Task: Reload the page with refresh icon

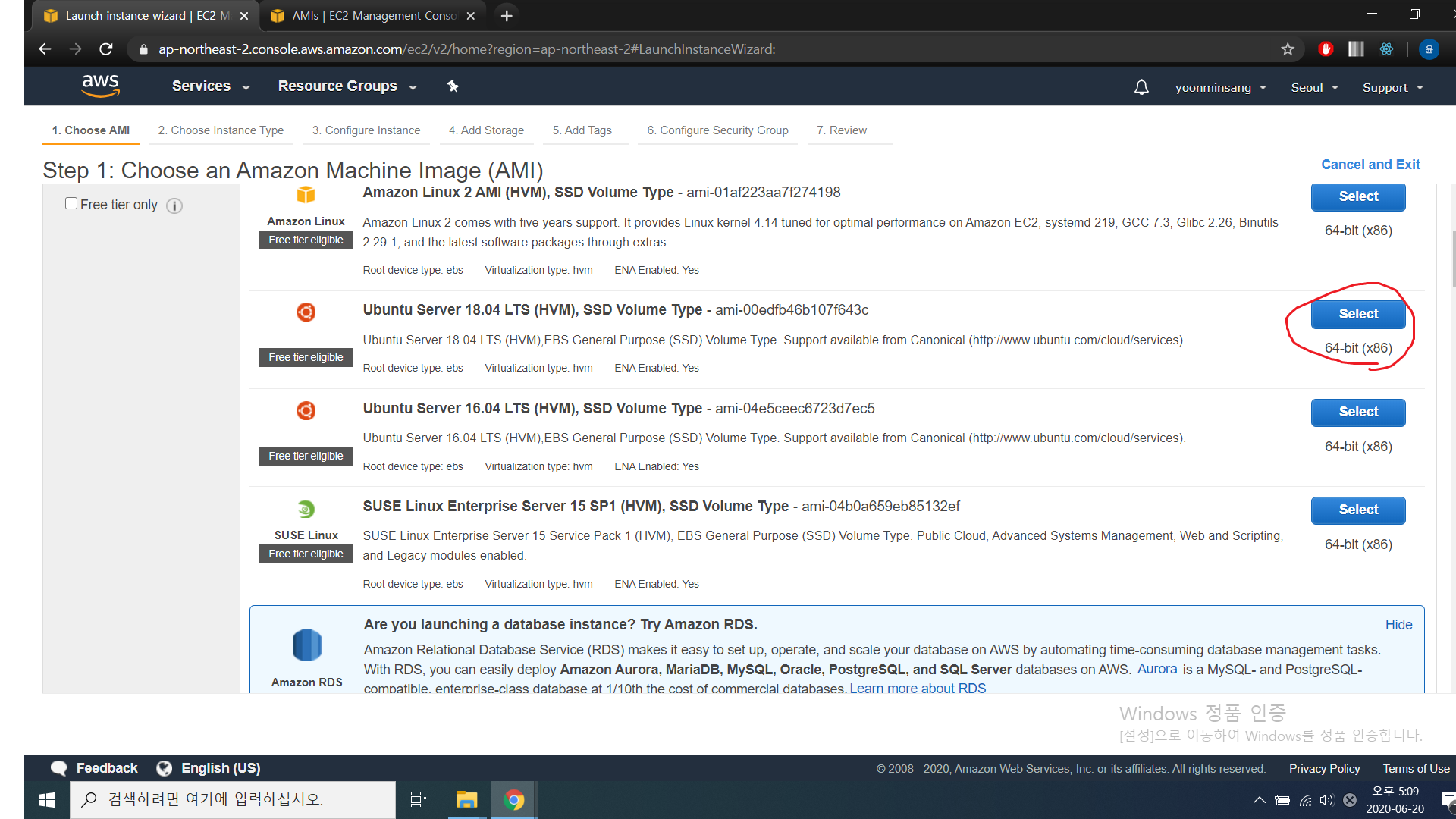Action: coord(106,49)
